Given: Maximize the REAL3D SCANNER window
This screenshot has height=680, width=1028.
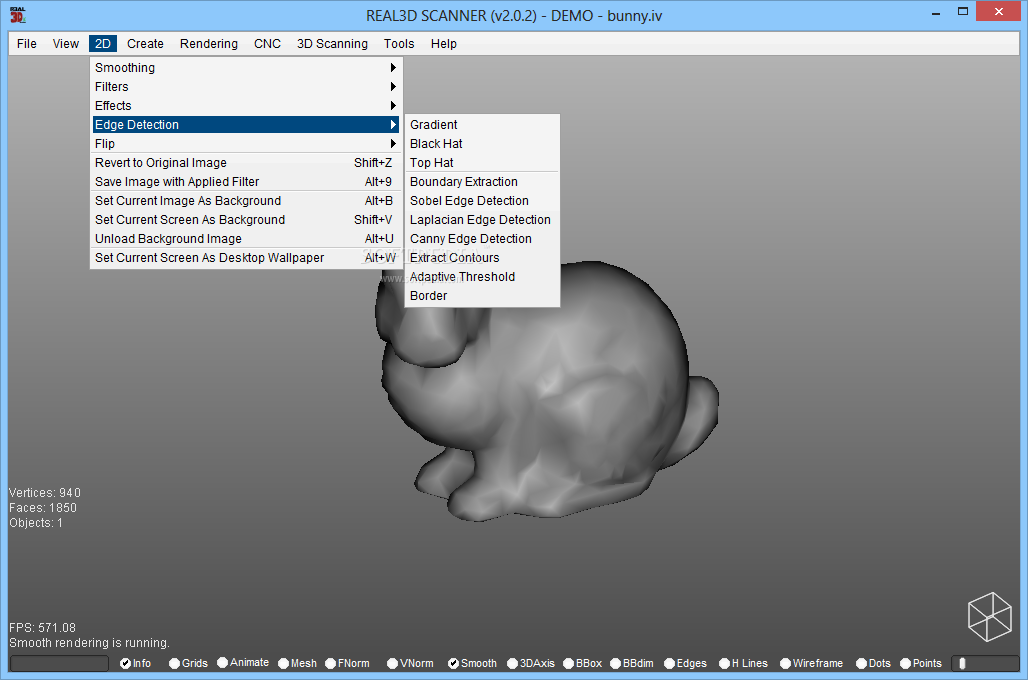Looking at the screenshot, I should click(962, 12).
